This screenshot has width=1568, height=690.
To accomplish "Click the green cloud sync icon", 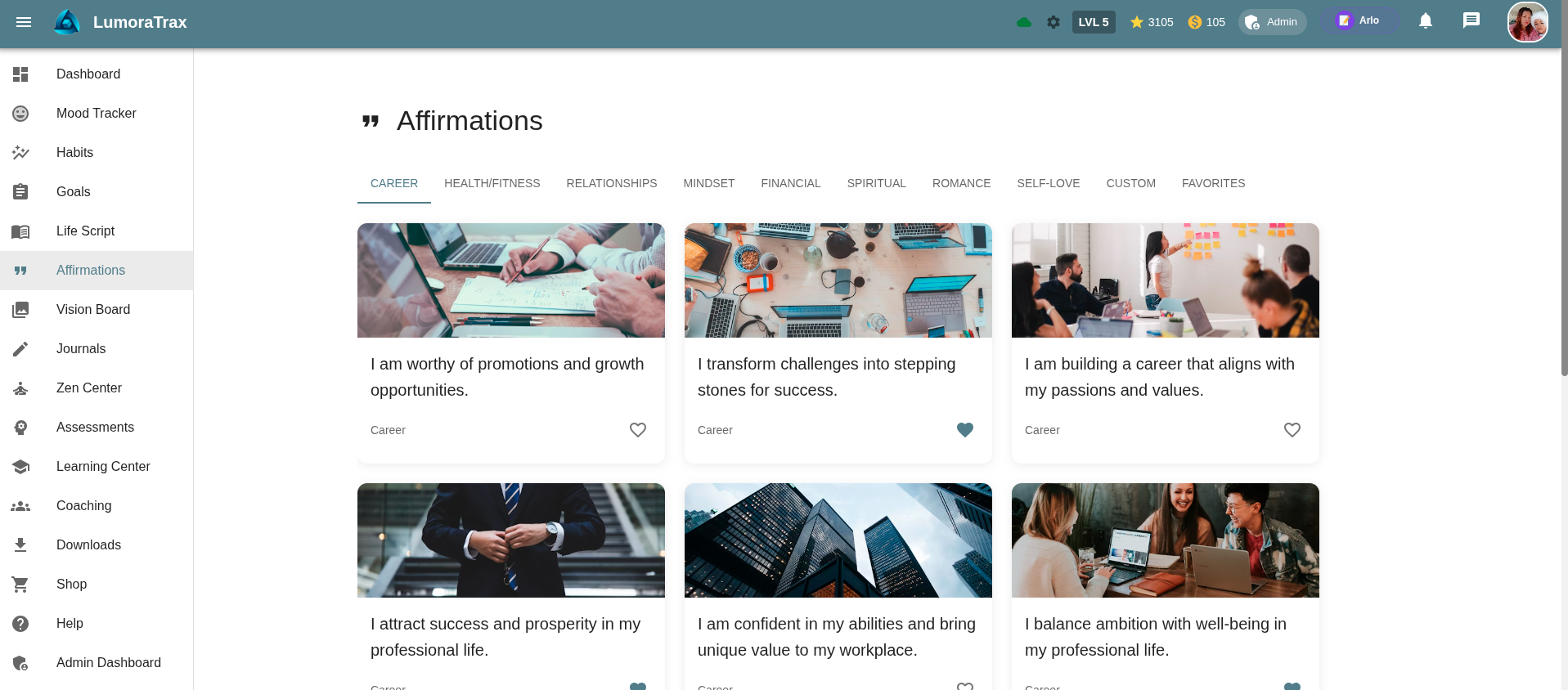I will point(1023,22).
